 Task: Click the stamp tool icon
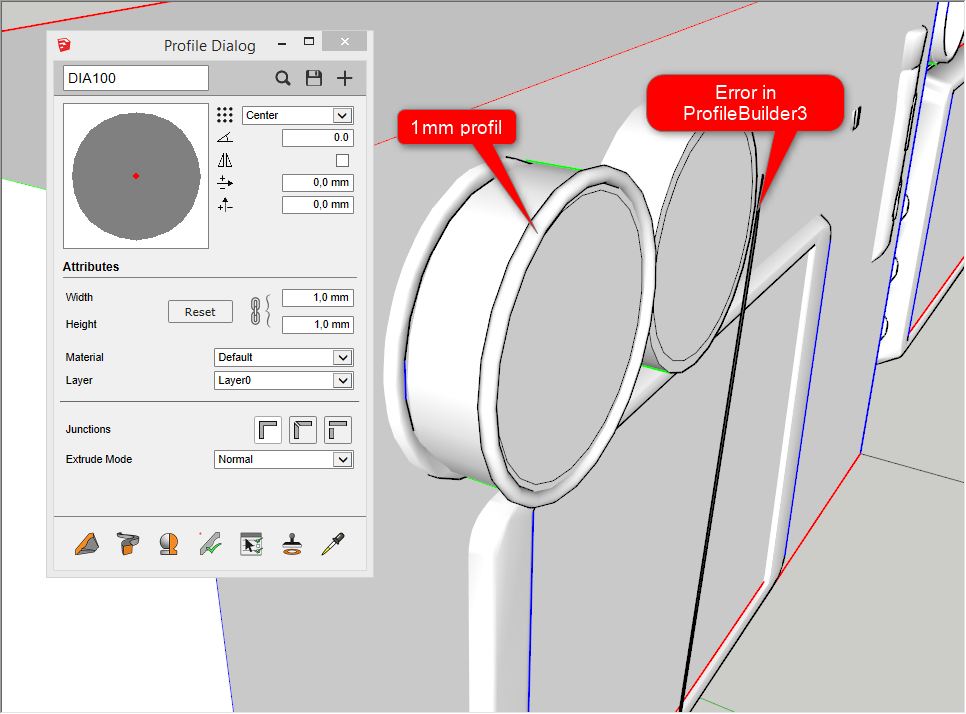tap(292, 545)
